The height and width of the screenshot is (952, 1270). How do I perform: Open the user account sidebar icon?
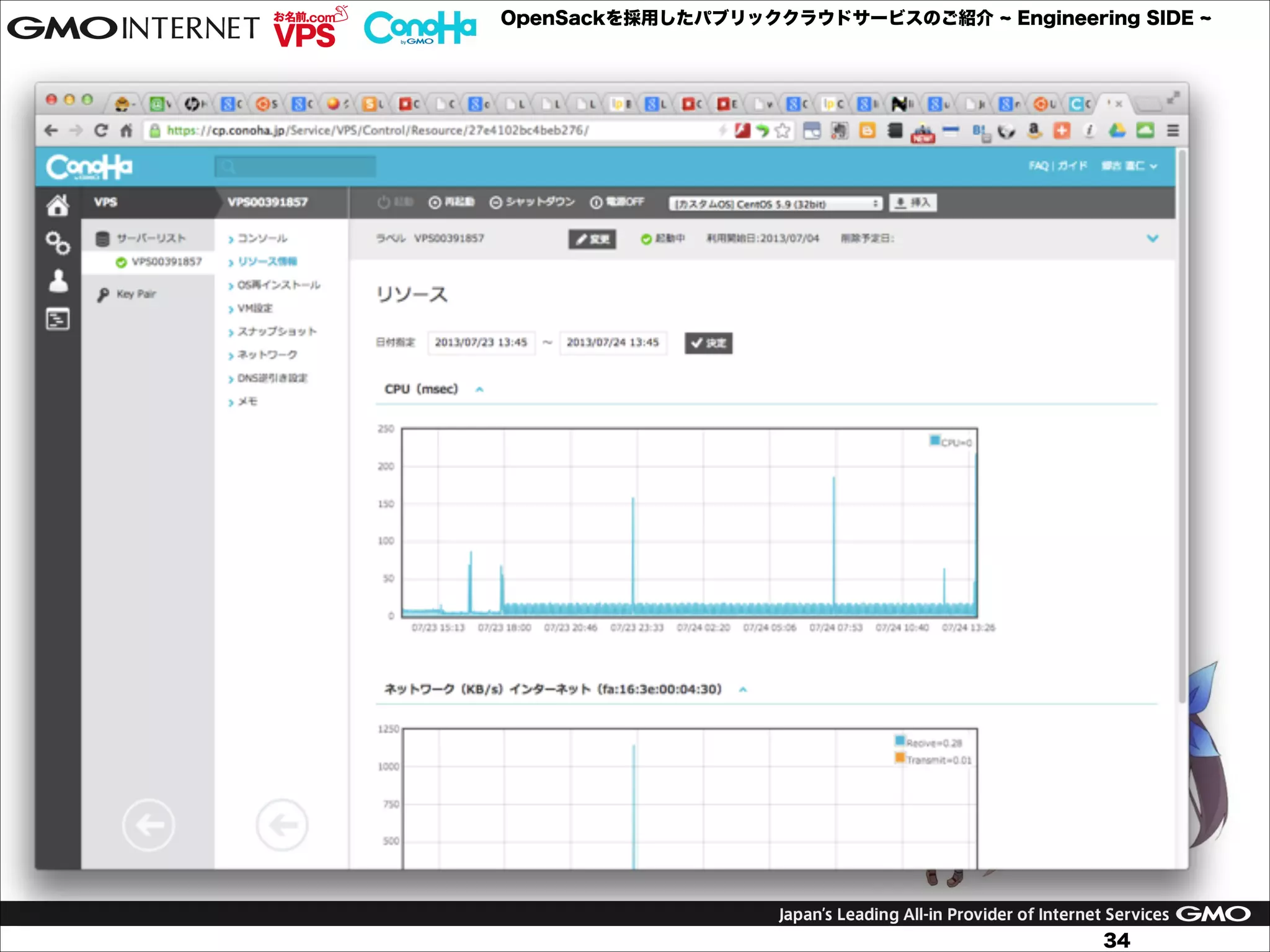pyautogui.click(x=58, y=281)
